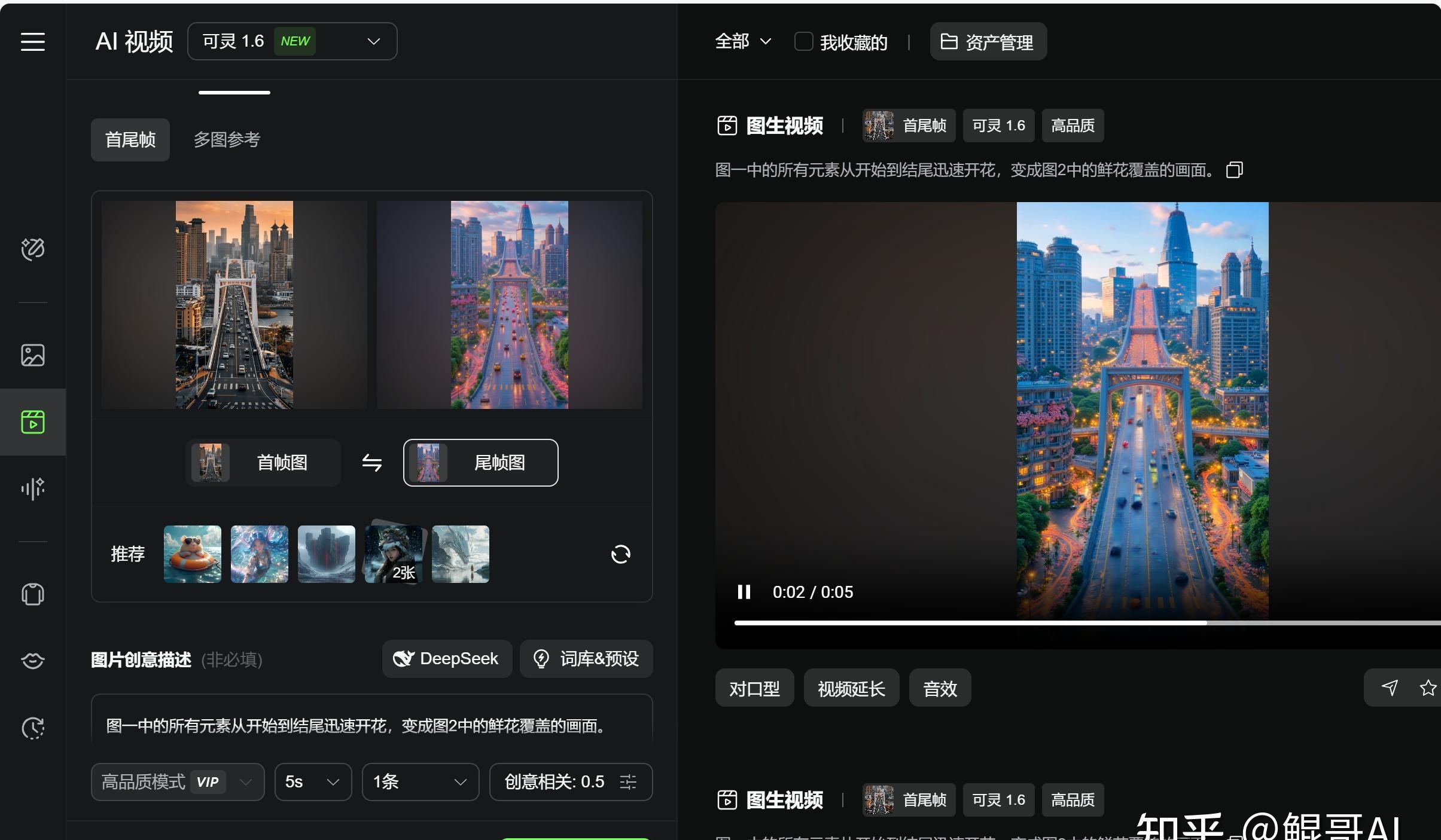Copy the prompt text with the copy icon
Viewport: 1441px width, 840px height.
tap(1234, 170)
